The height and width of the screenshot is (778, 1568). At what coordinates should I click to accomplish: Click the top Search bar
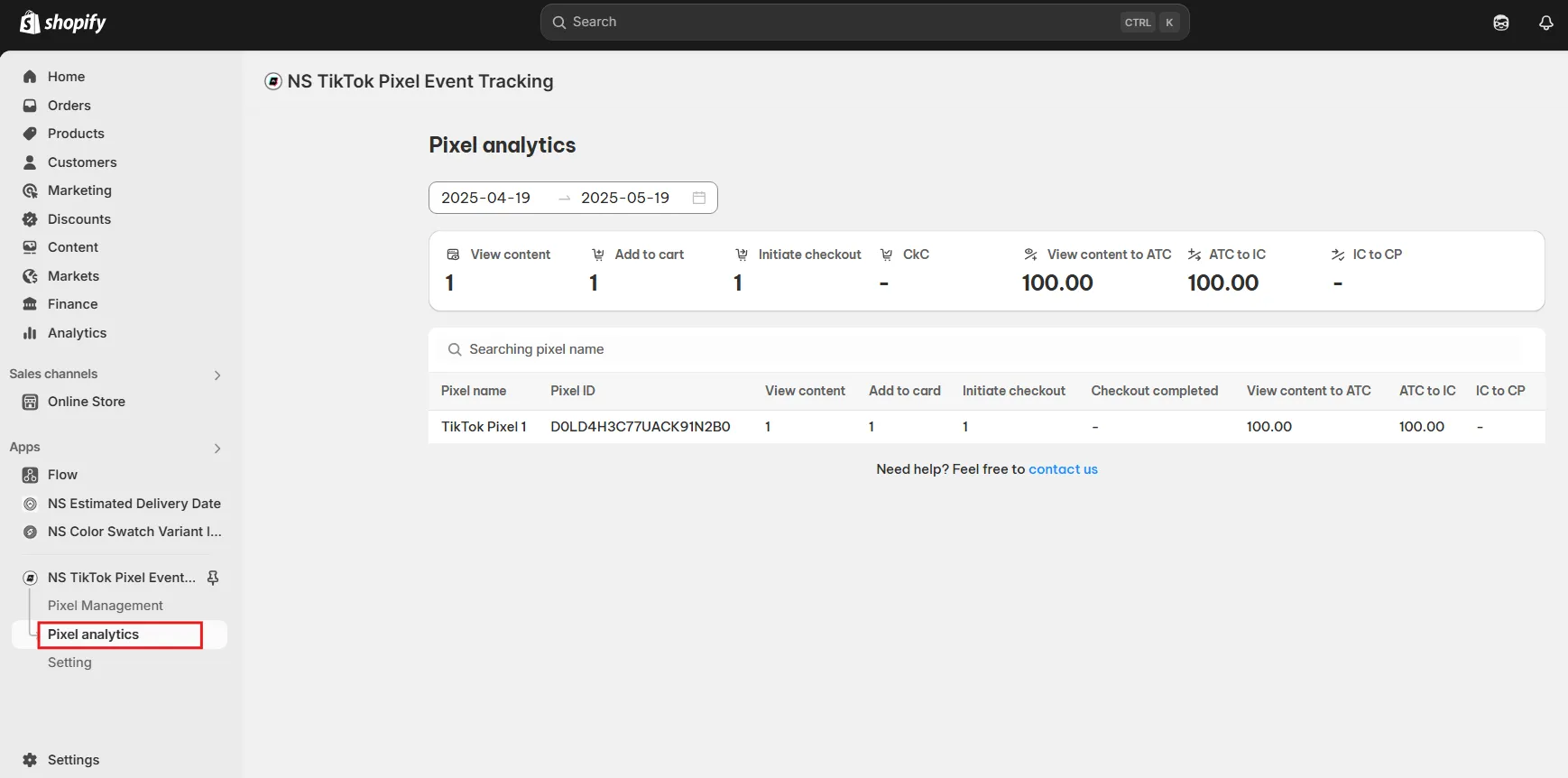coord(864,23)
